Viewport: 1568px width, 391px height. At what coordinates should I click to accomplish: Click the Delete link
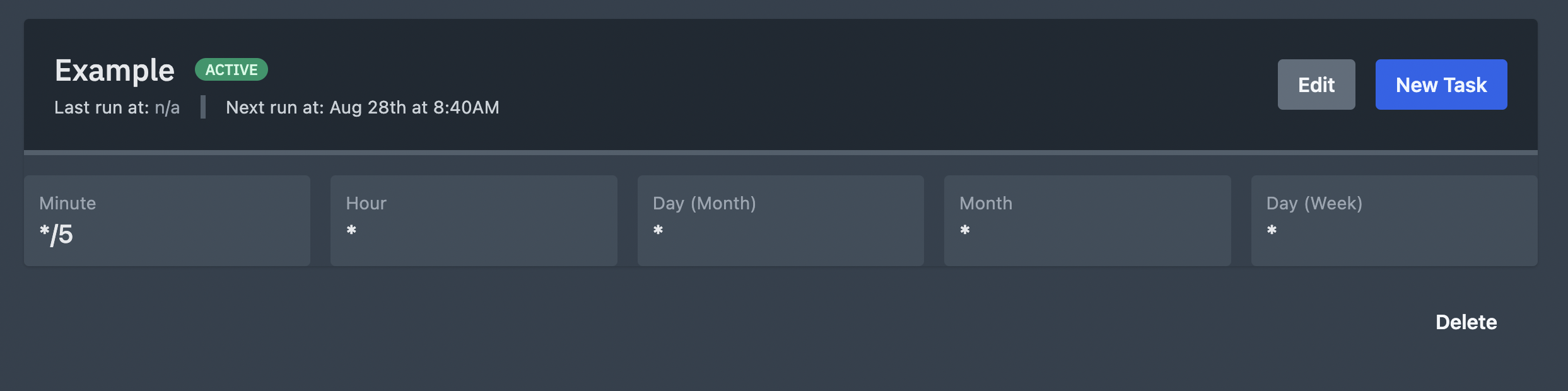point(1466,322)
